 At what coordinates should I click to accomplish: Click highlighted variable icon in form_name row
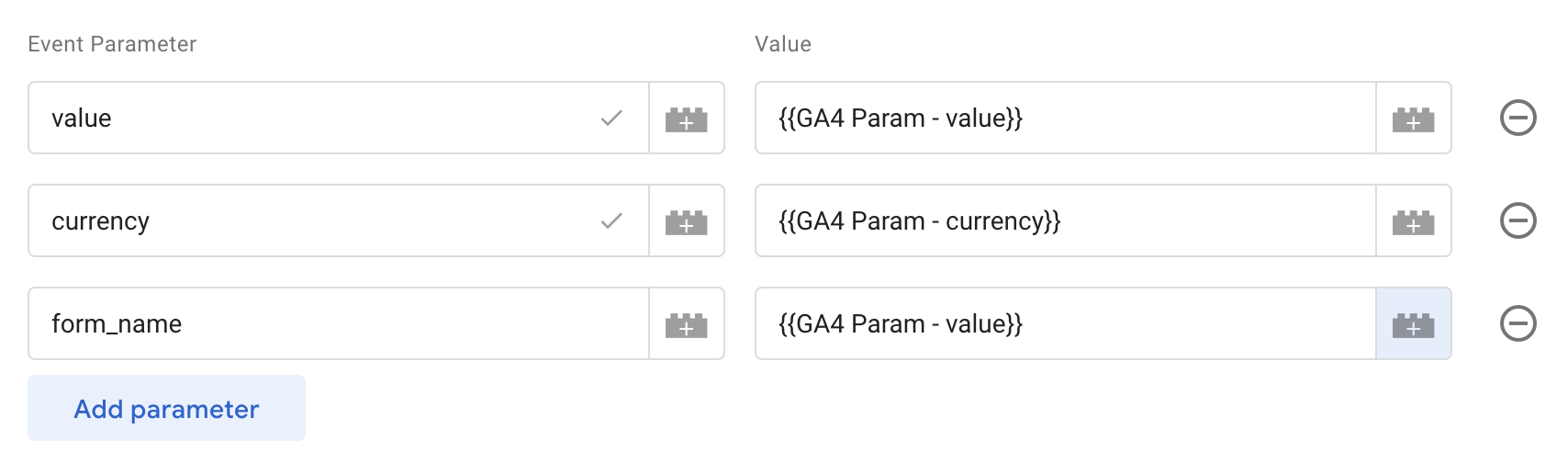[x=1413, y=324]
